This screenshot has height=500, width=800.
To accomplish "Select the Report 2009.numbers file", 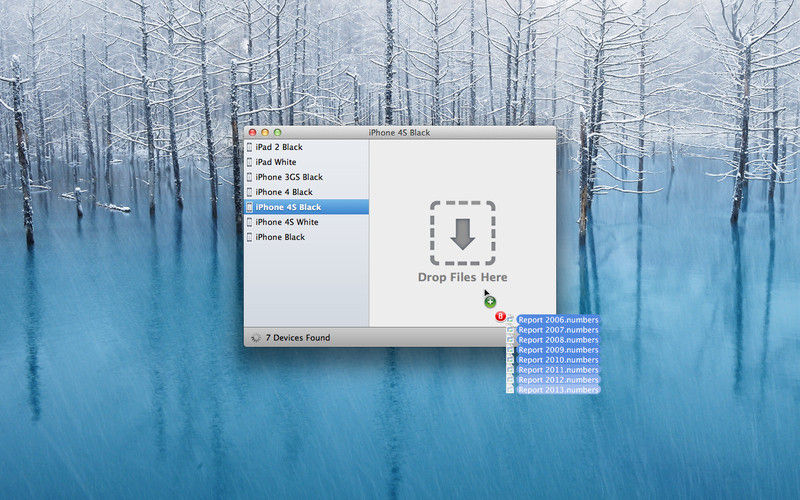I will [x=558, y=350].
